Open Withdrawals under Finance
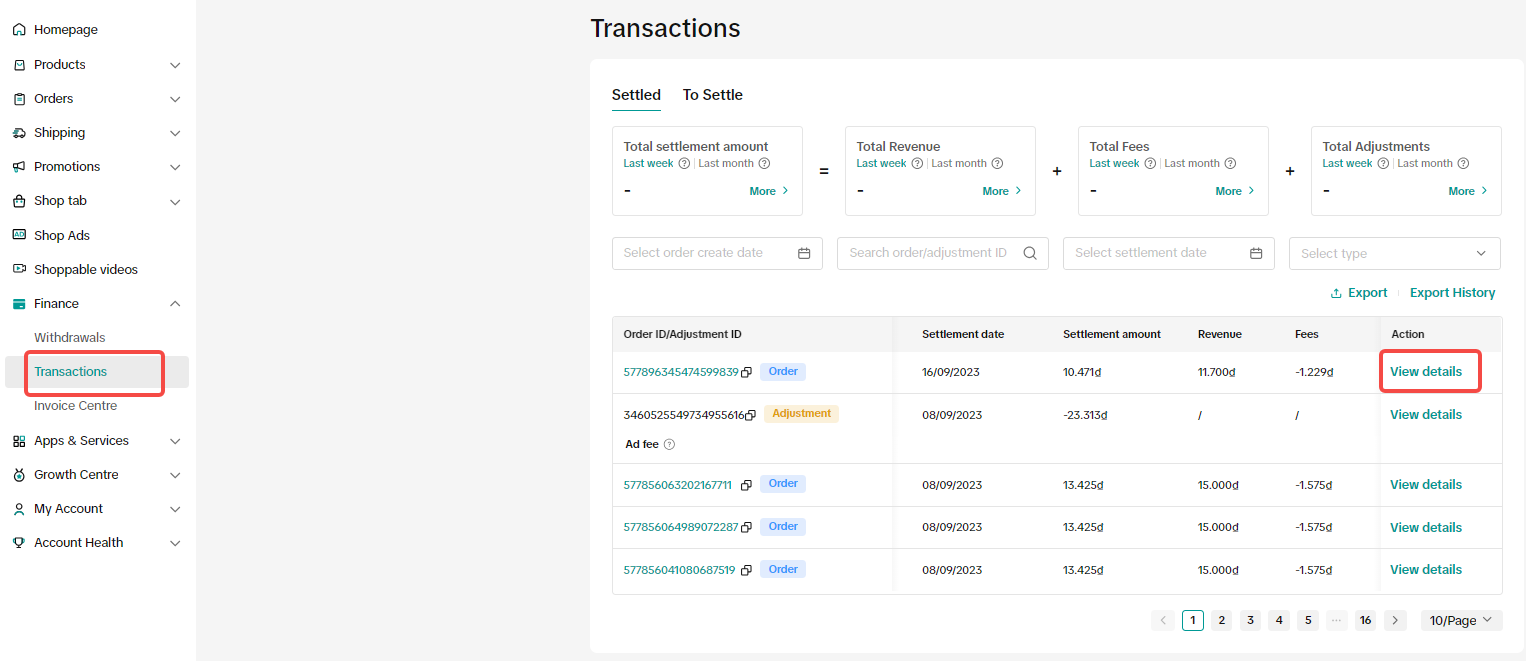Image resolution: width=1526 pixels, height=661 pixels. click(70, 338)
